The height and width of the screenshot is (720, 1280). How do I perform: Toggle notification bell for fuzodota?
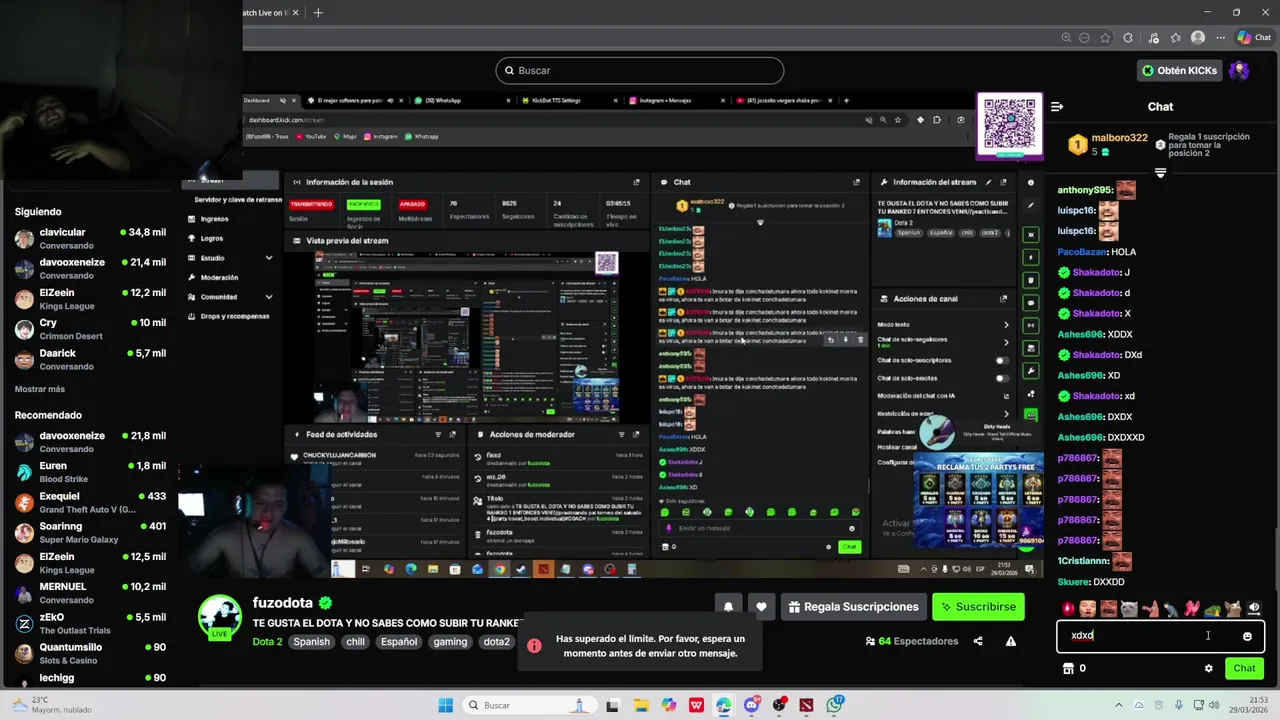(728, 607)
